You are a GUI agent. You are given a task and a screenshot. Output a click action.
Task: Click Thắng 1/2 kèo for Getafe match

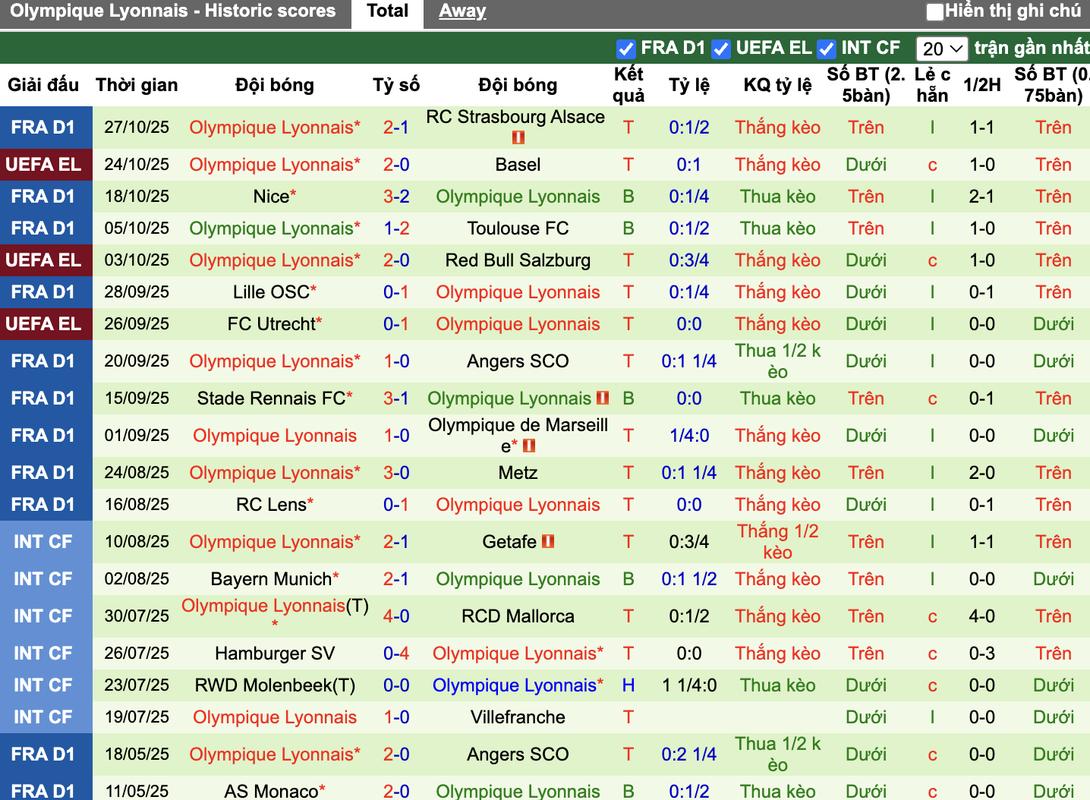pyautogui.click(x=777, y=542)
